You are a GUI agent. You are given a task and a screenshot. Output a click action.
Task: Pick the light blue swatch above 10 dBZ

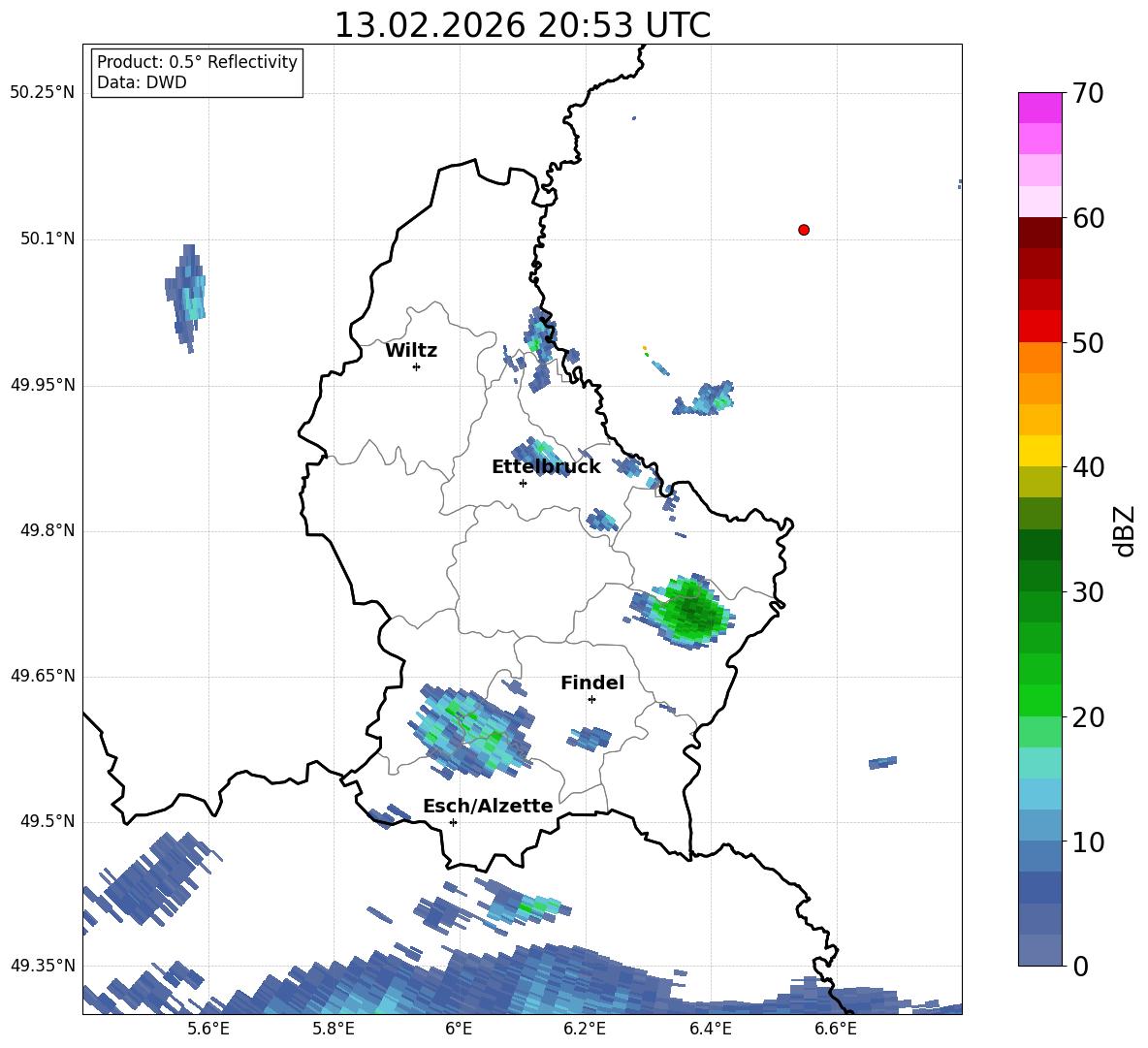point(1039,826)
